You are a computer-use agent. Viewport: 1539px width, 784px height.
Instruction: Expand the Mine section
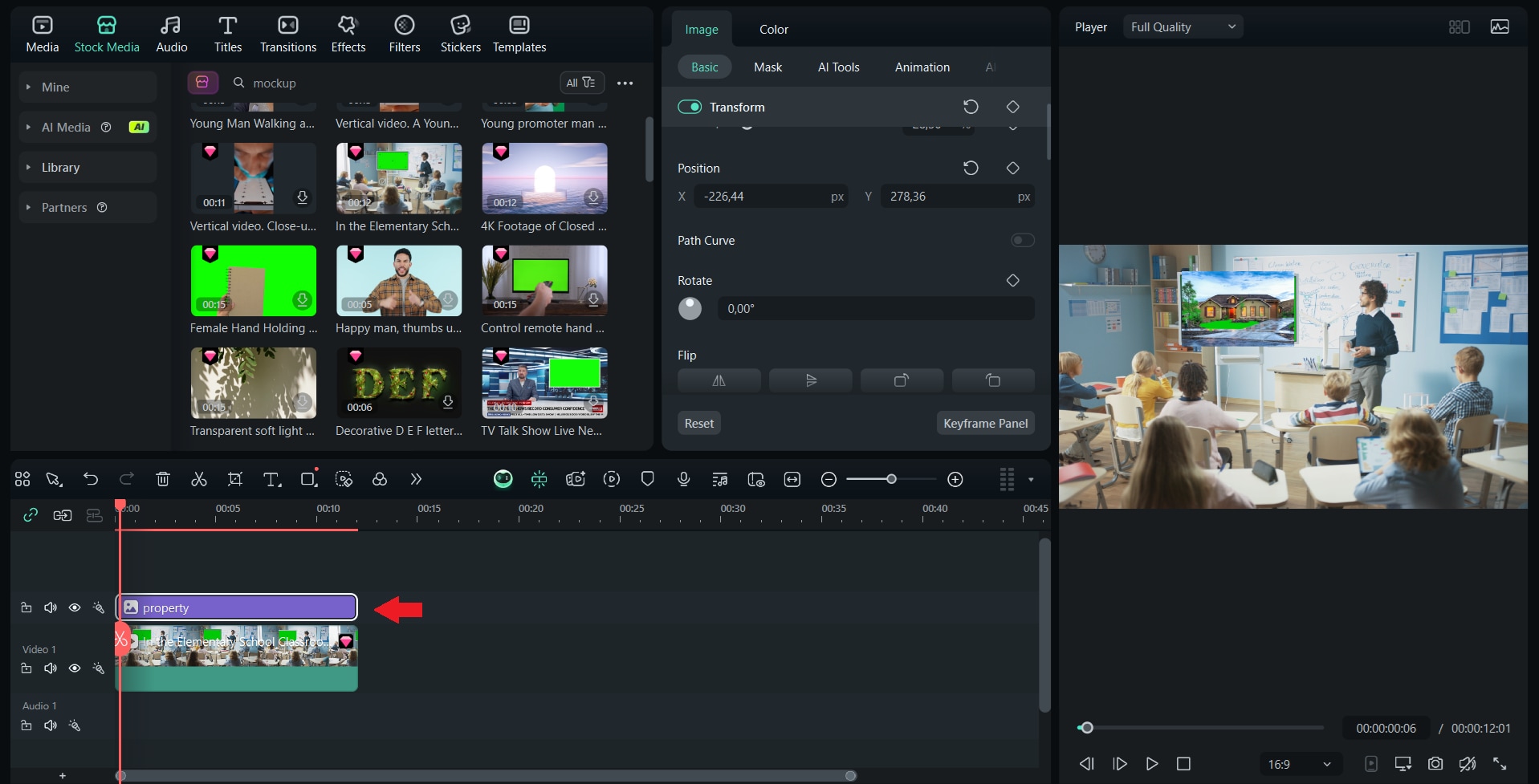pyautogui.click(x=29, y=87)
